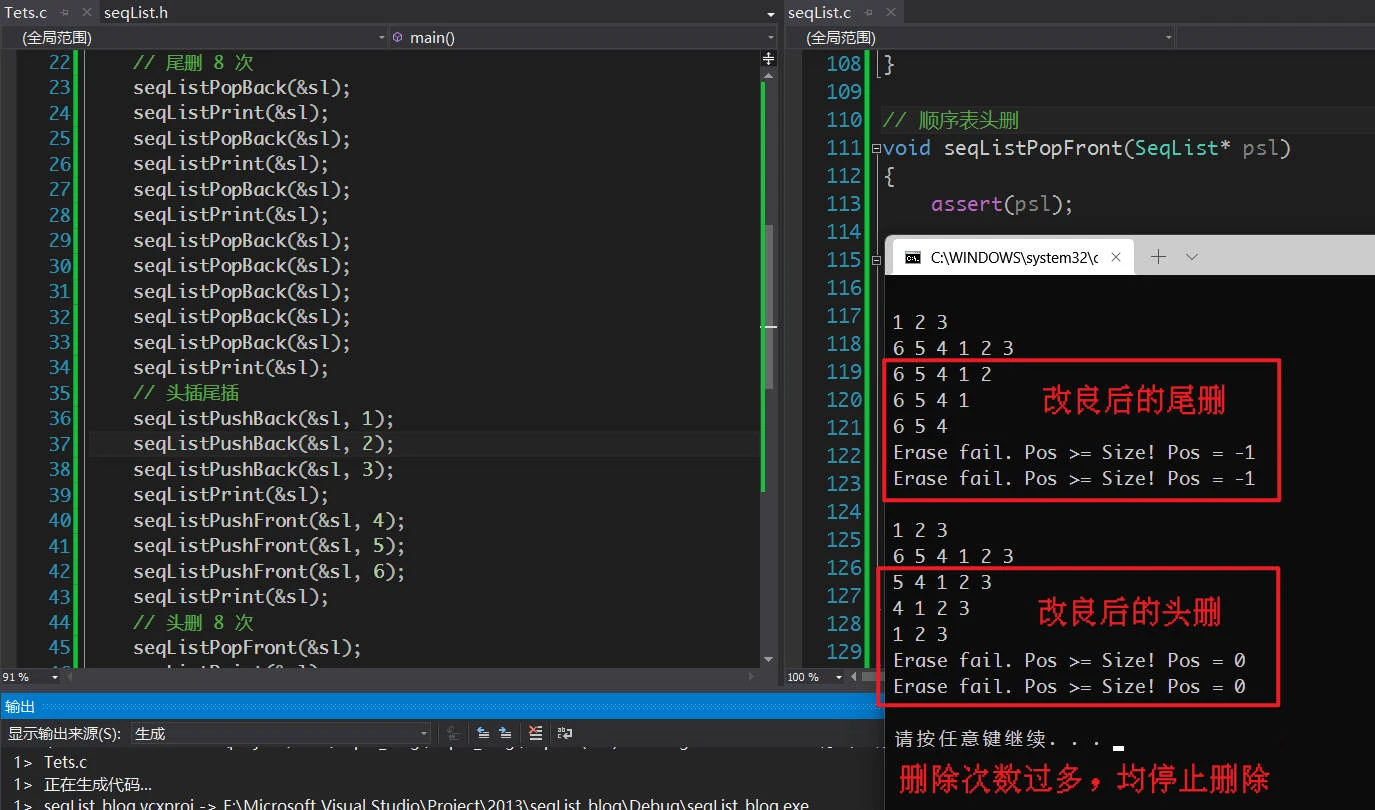1375x810 pixels.
Task: Pin the Tets.c tab
Action: point(66,13)
